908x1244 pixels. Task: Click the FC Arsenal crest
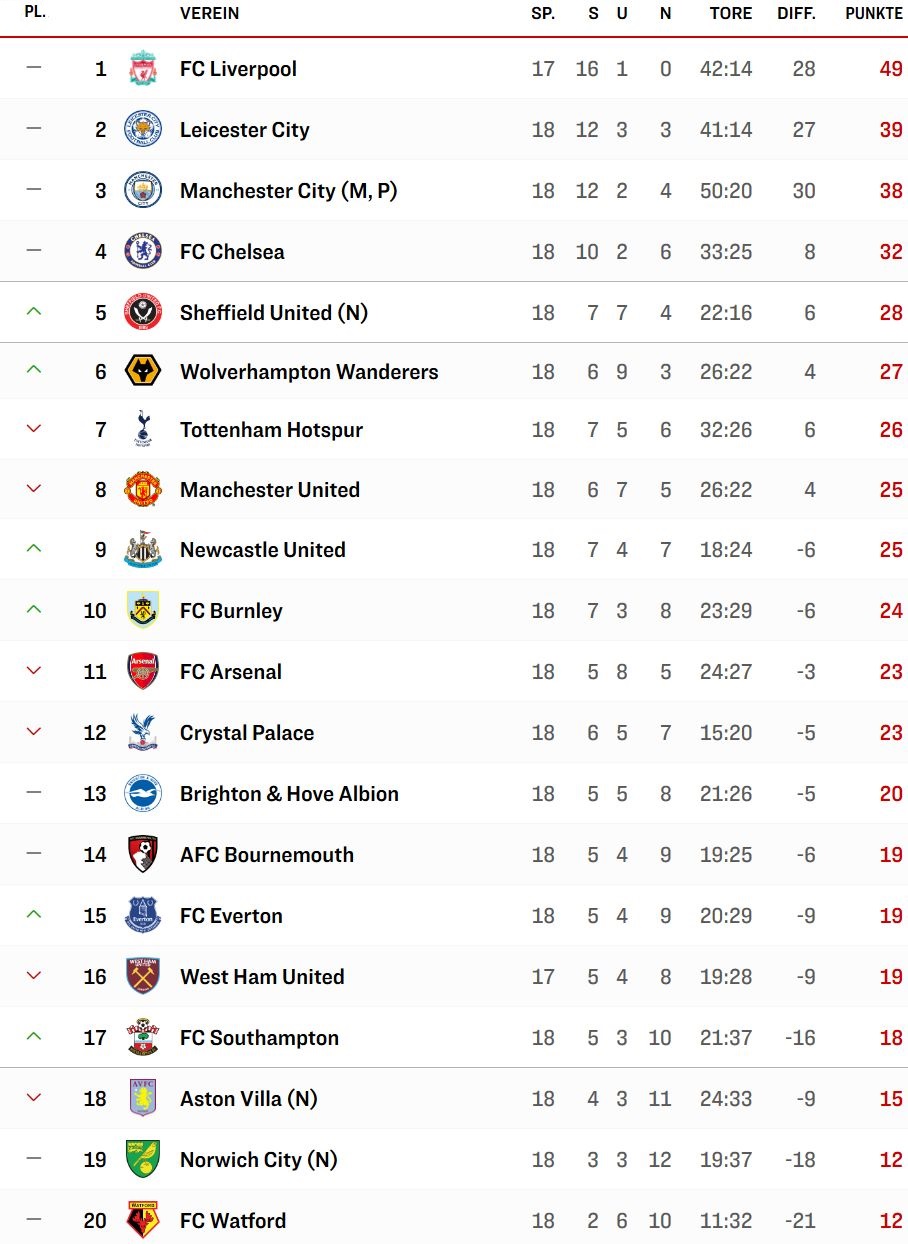click(x=143, y=672)
